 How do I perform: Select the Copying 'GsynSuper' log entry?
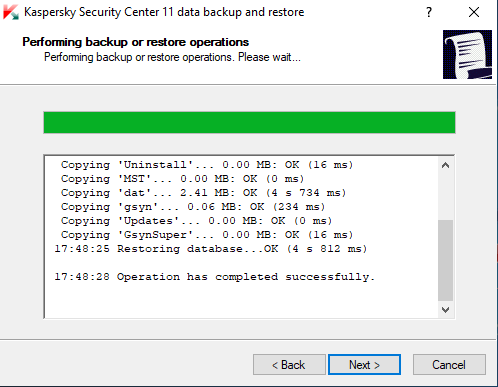[x=207, y=235]
